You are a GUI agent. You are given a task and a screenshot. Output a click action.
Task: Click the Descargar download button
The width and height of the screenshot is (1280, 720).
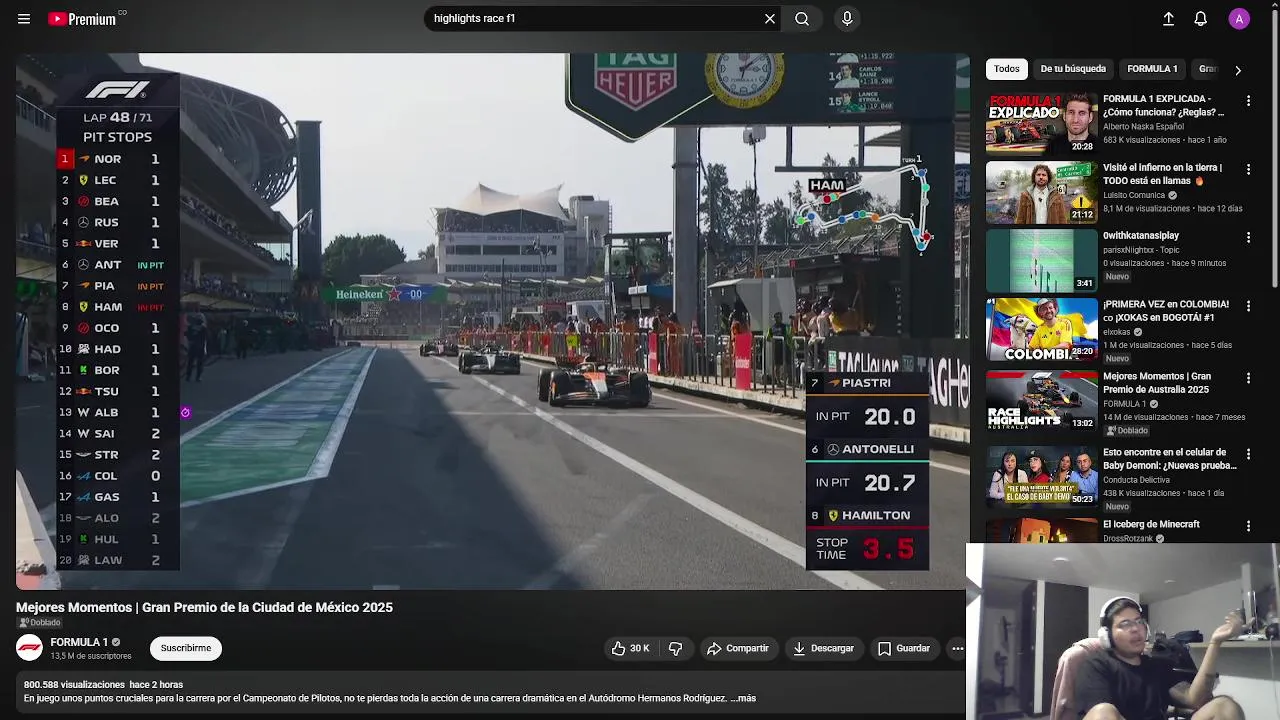pyautogui.click(x=823, y=648)
